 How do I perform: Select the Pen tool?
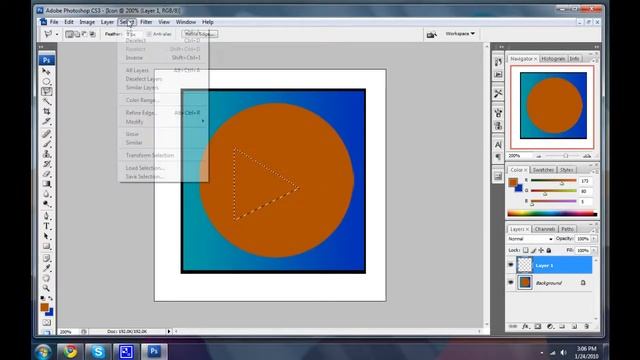[47, 216]
